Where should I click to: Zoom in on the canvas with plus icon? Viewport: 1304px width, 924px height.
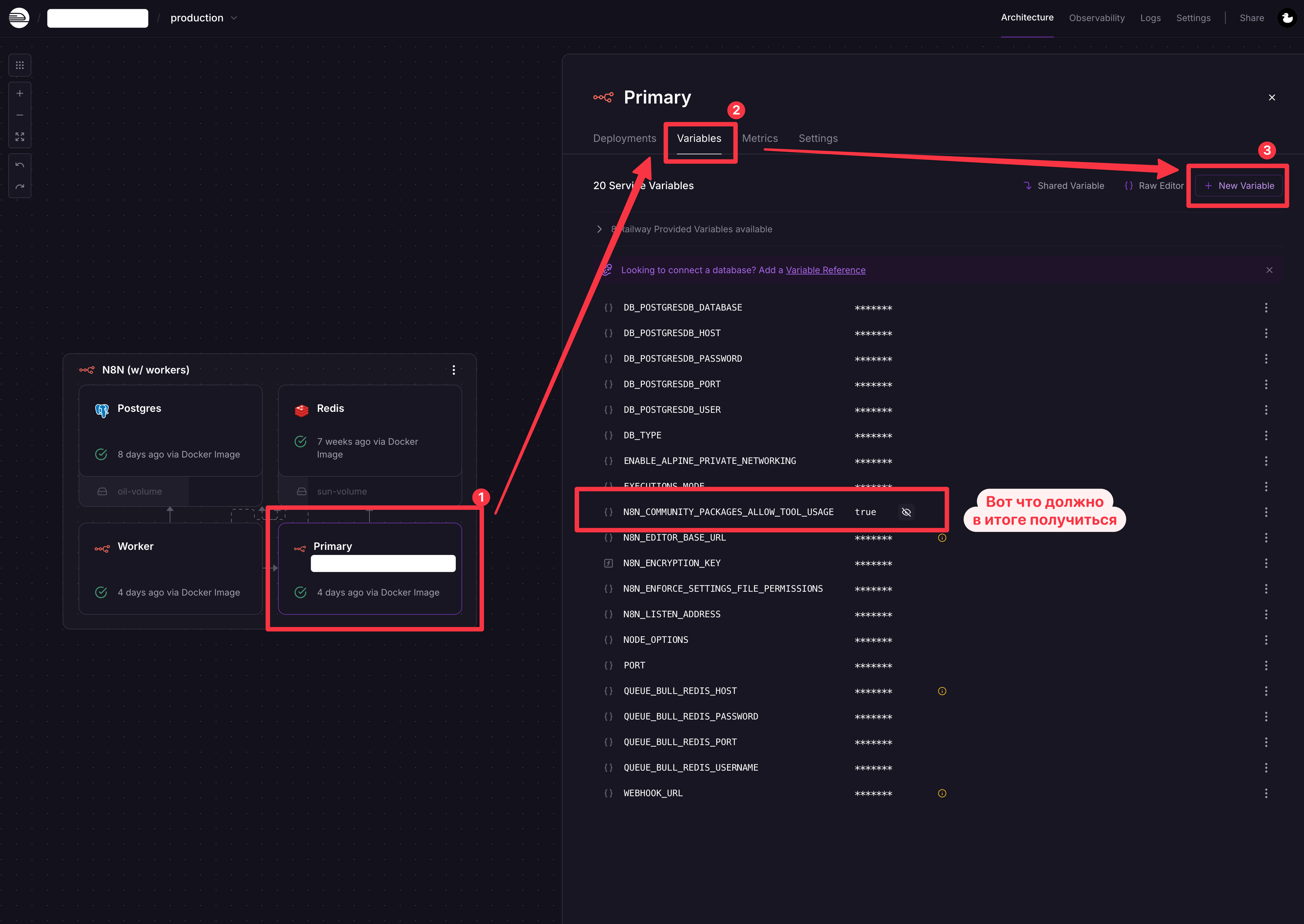[20, 93]
